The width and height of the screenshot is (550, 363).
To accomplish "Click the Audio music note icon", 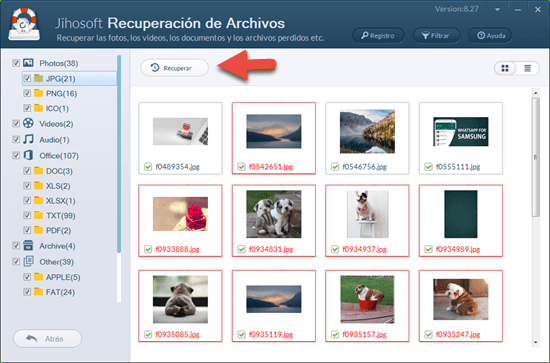I will pos(28,140).
